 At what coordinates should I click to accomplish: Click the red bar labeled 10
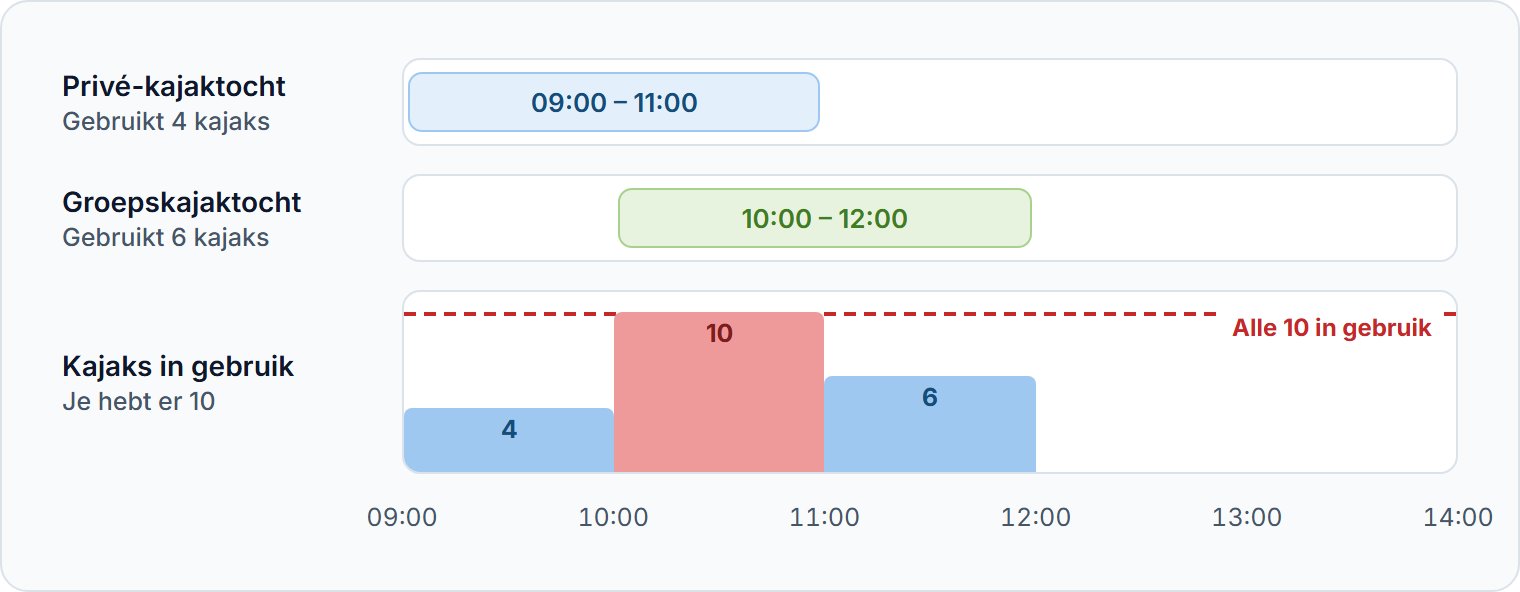click(719, 392)
